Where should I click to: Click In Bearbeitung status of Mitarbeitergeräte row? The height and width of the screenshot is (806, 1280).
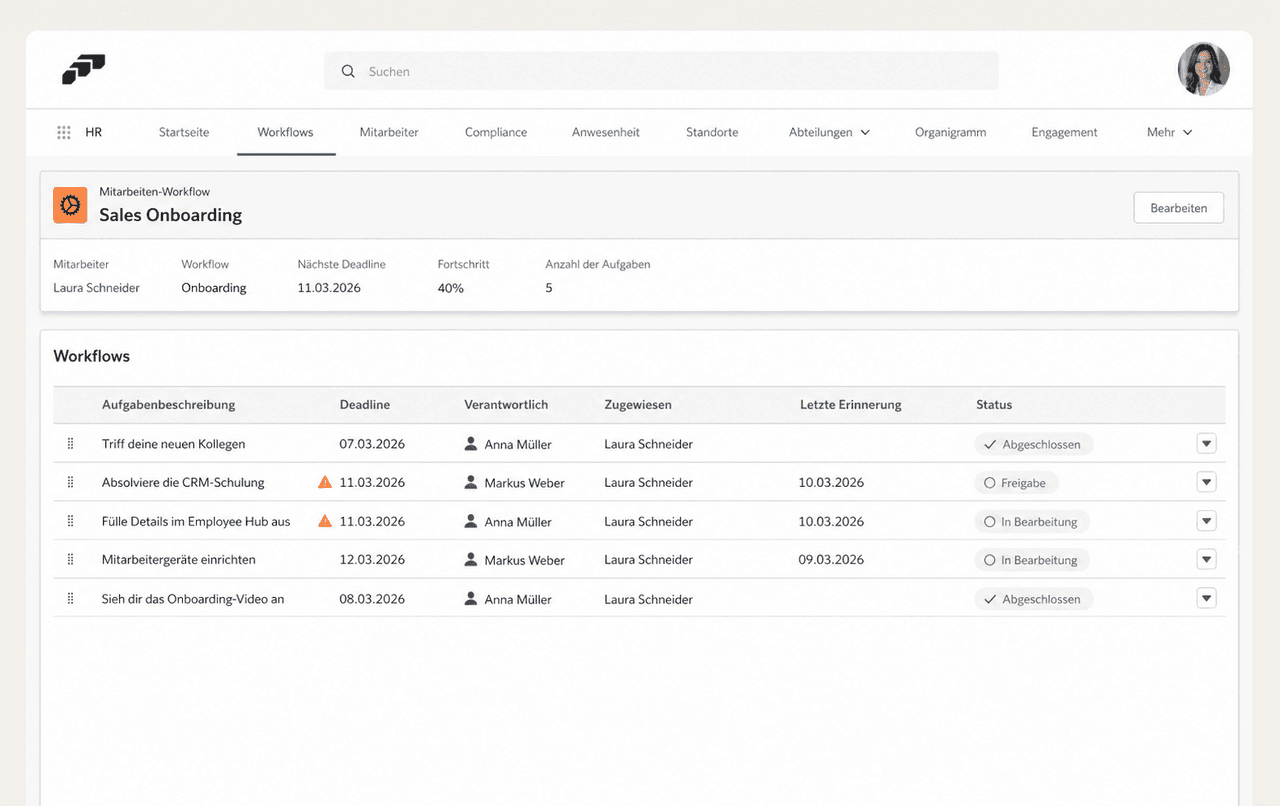click(x=1032, y=560)
